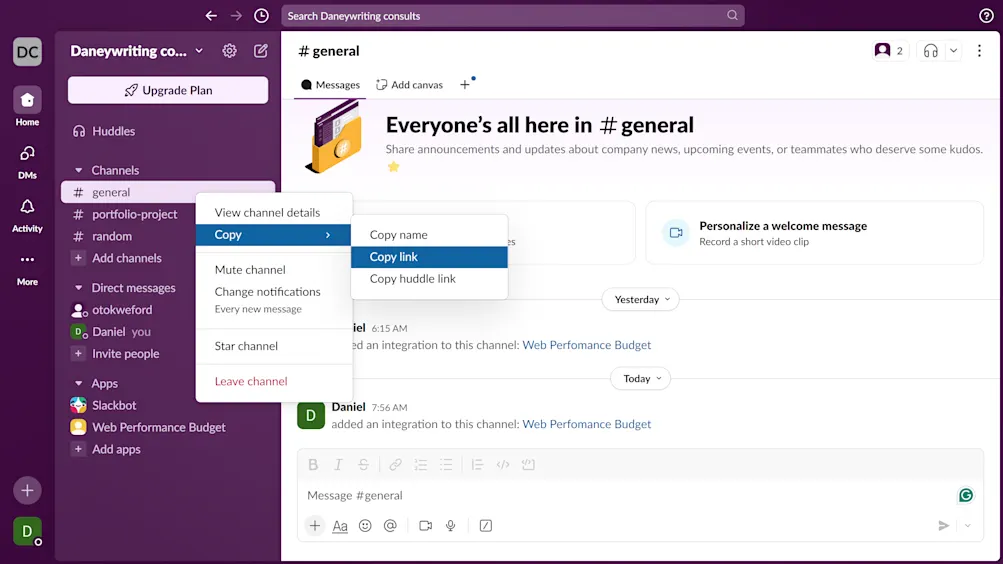Go to Home in the sidebar
This screenshot has height=564, width=1003.
tap(28, 106)
